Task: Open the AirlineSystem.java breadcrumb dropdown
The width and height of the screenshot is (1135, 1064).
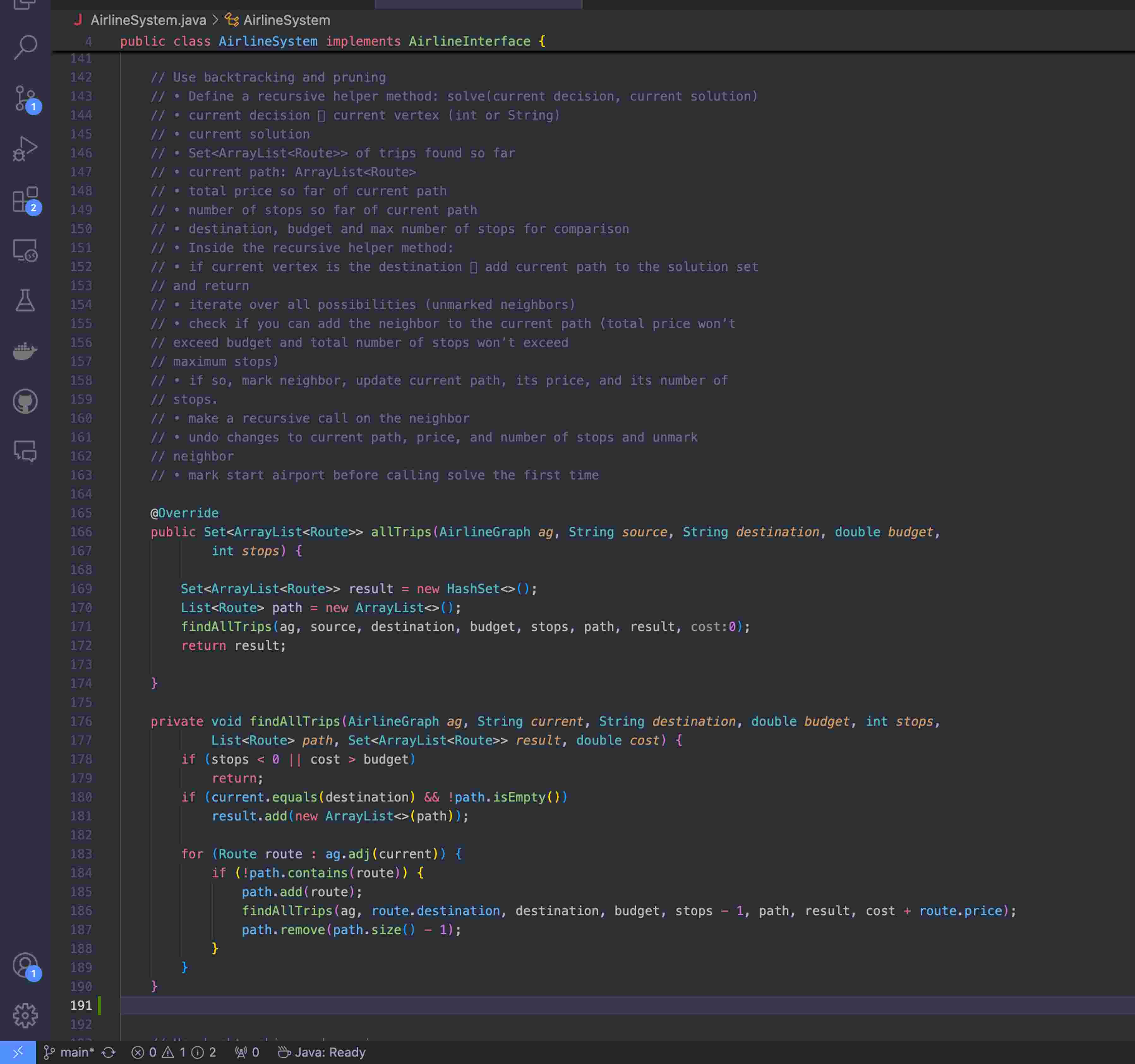Action: tap(148, 20)
